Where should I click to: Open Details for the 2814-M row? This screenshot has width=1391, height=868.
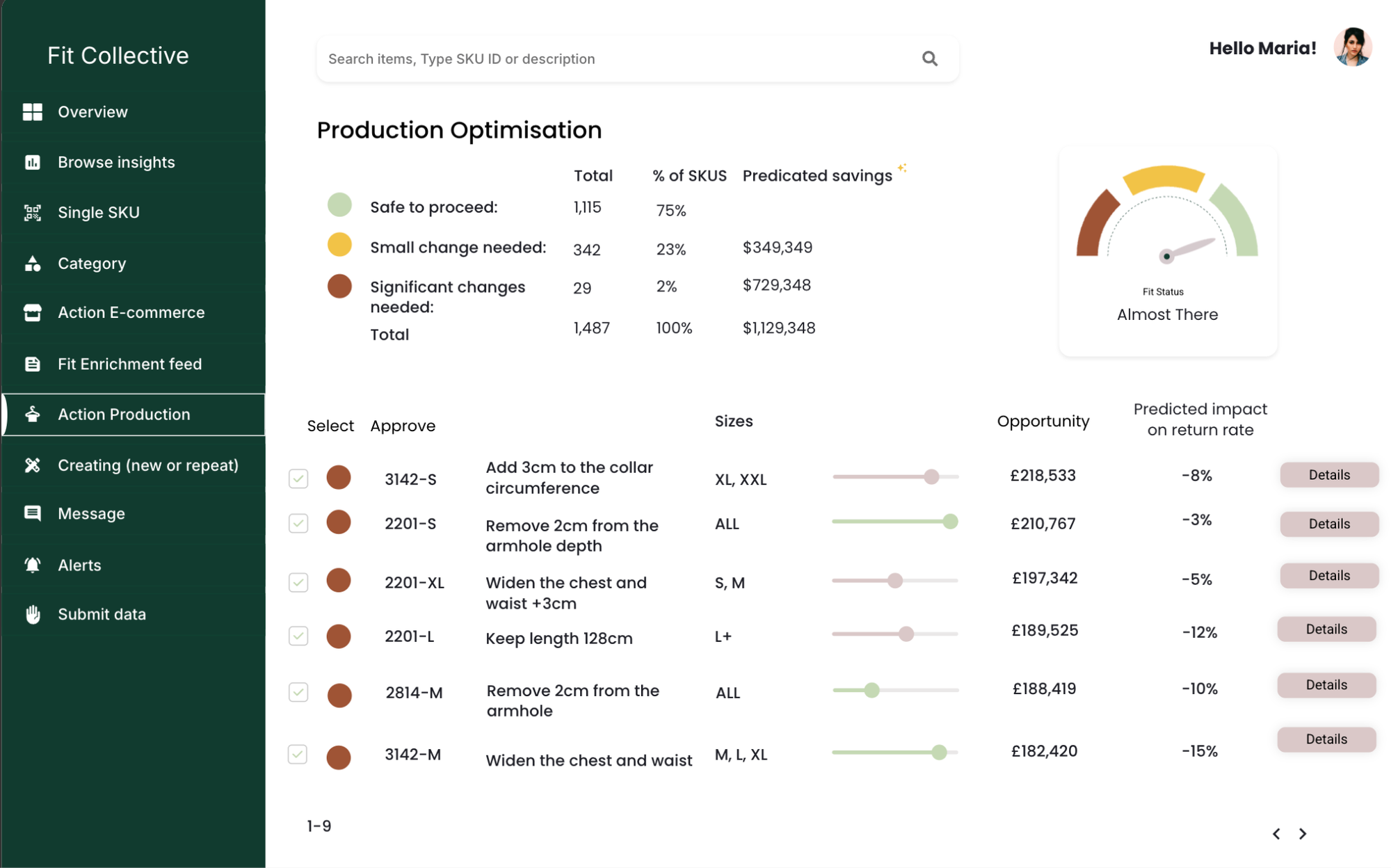coord(1326,685)
